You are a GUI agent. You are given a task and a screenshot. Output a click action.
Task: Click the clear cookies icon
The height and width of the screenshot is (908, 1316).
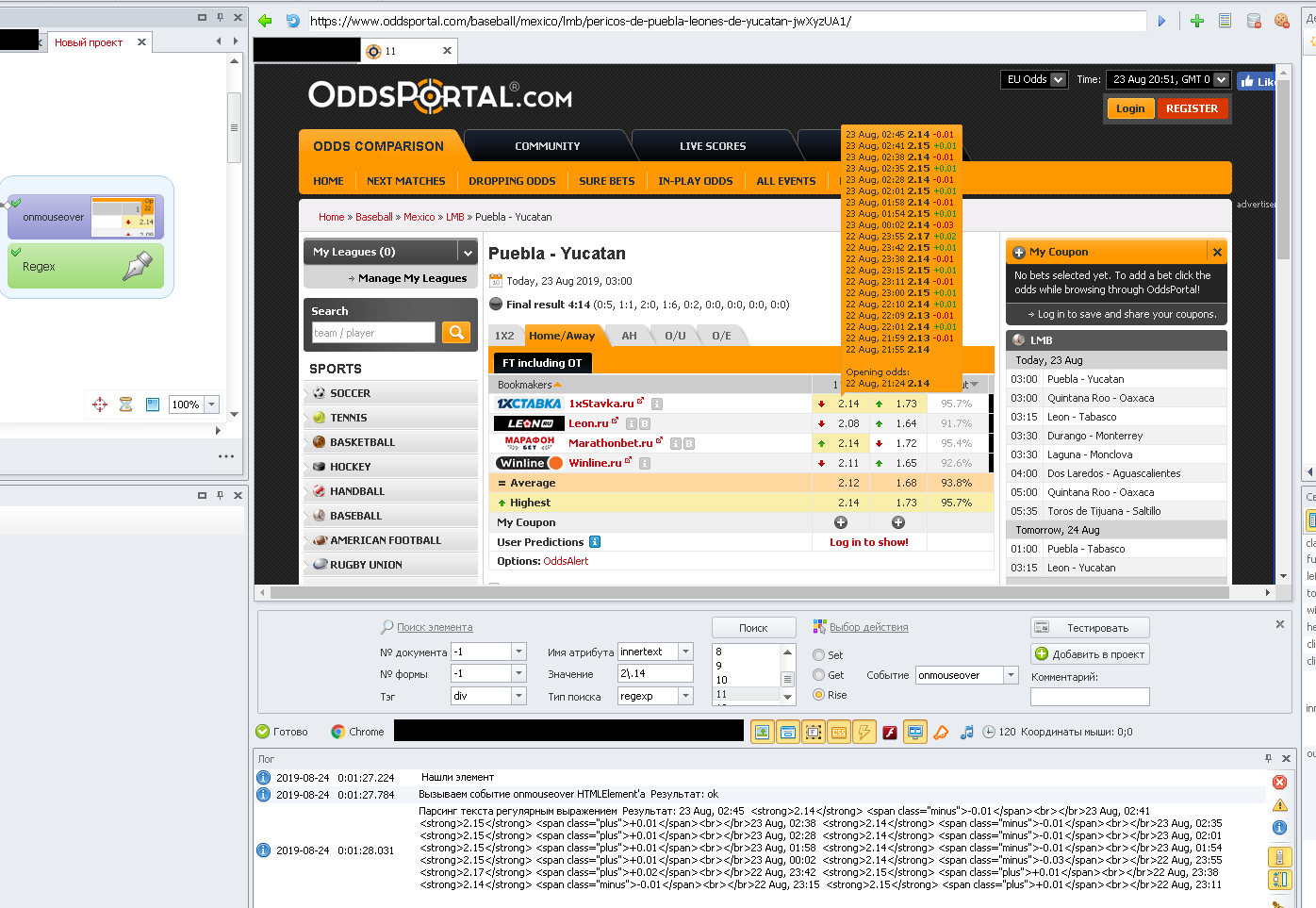coord(1282,21)
